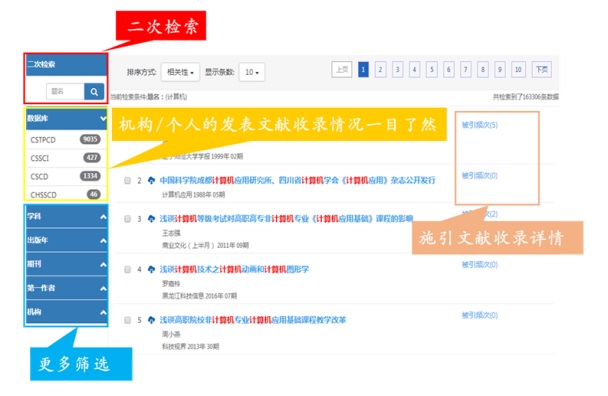Open result 2 title 中国科学院成都计算机应用研究所
The width and height of the screenshot is (608, 396).
coord(297,180)
